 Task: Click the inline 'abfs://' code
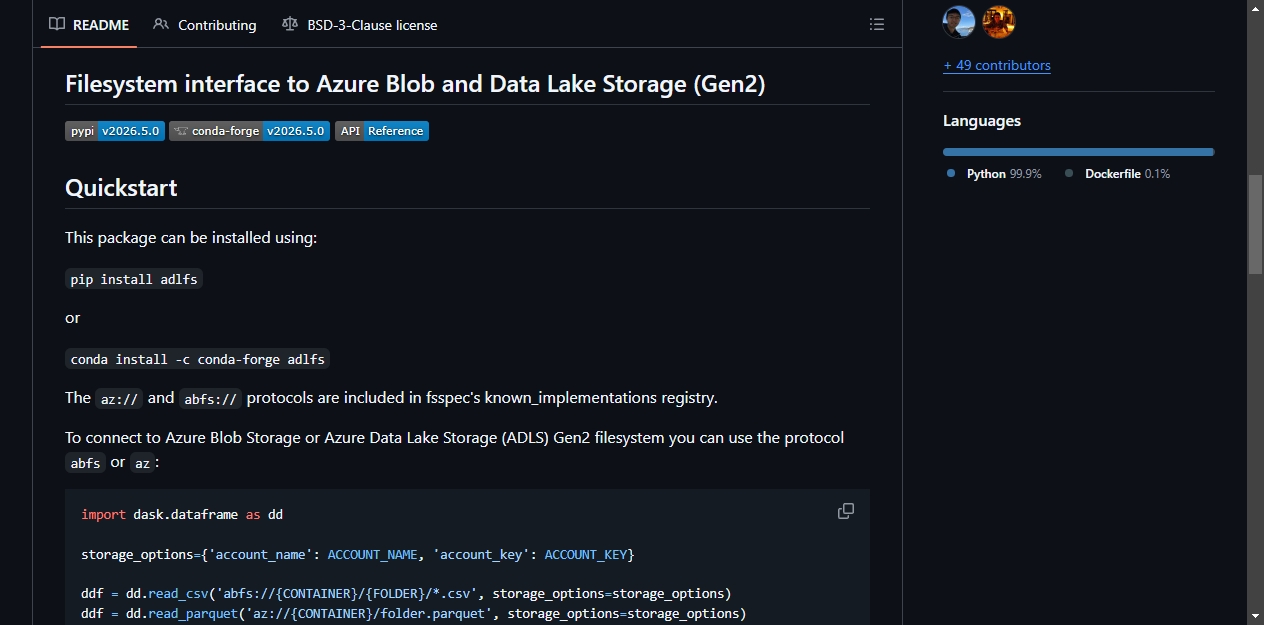tap(210, 399)
